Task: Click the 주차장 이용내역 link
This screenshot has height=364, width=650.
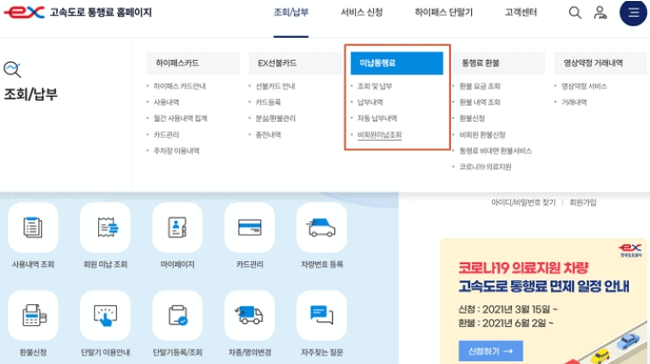Action: [177, 151]
